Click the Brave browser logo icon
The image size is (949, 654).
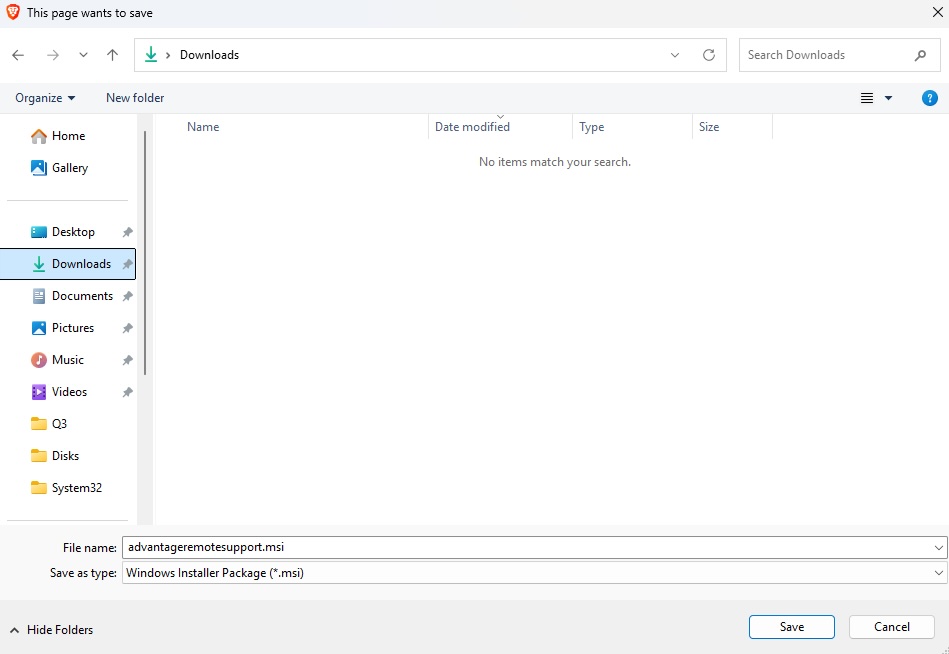[x=13, y=13]
